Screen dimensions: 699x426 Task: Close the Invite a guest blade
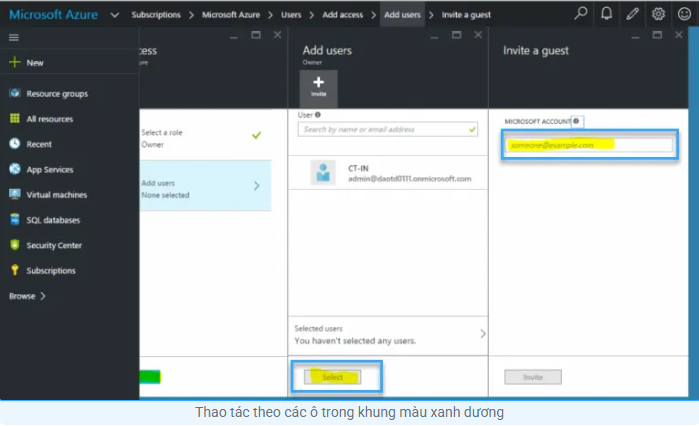(x=678, y=35)
